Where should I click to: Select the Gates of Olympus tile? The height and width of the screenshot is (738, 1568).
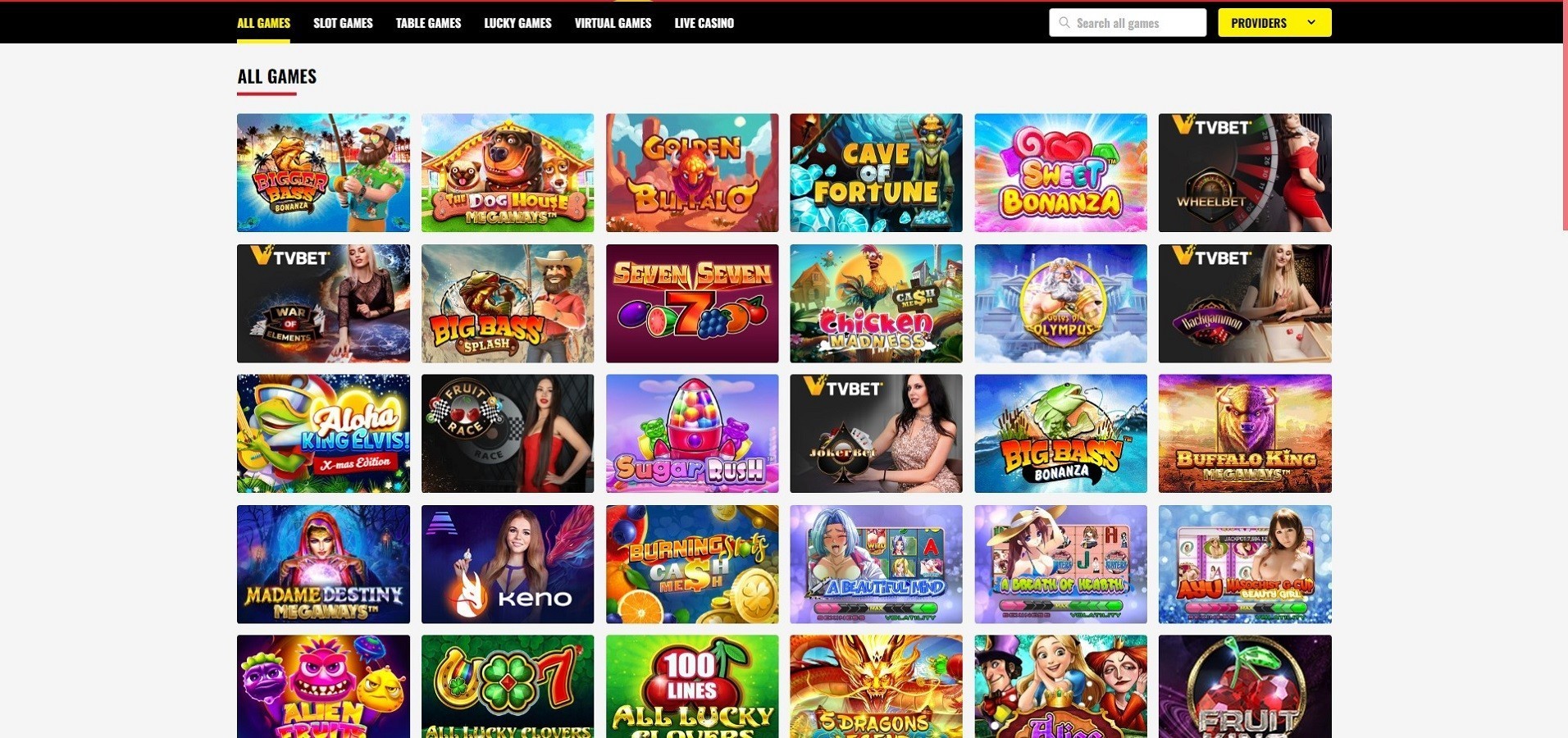pos(1060,303)
